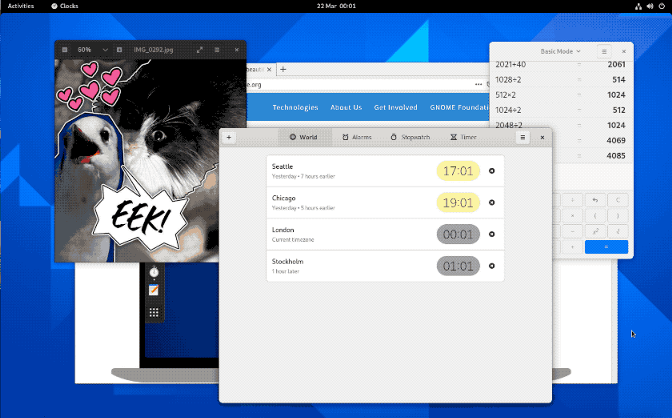Click the round button in the Seattle row
The width and height of the screenshot is (672, 418).
492,171
